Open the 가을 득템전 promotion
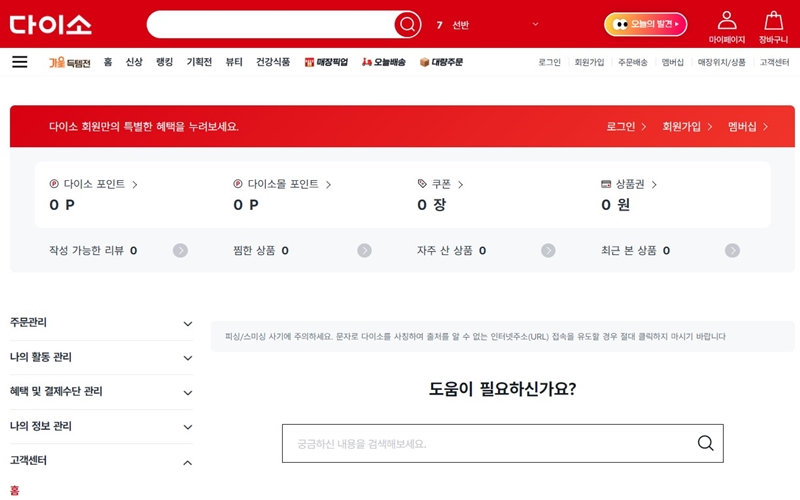 click(x=69, y=62)
